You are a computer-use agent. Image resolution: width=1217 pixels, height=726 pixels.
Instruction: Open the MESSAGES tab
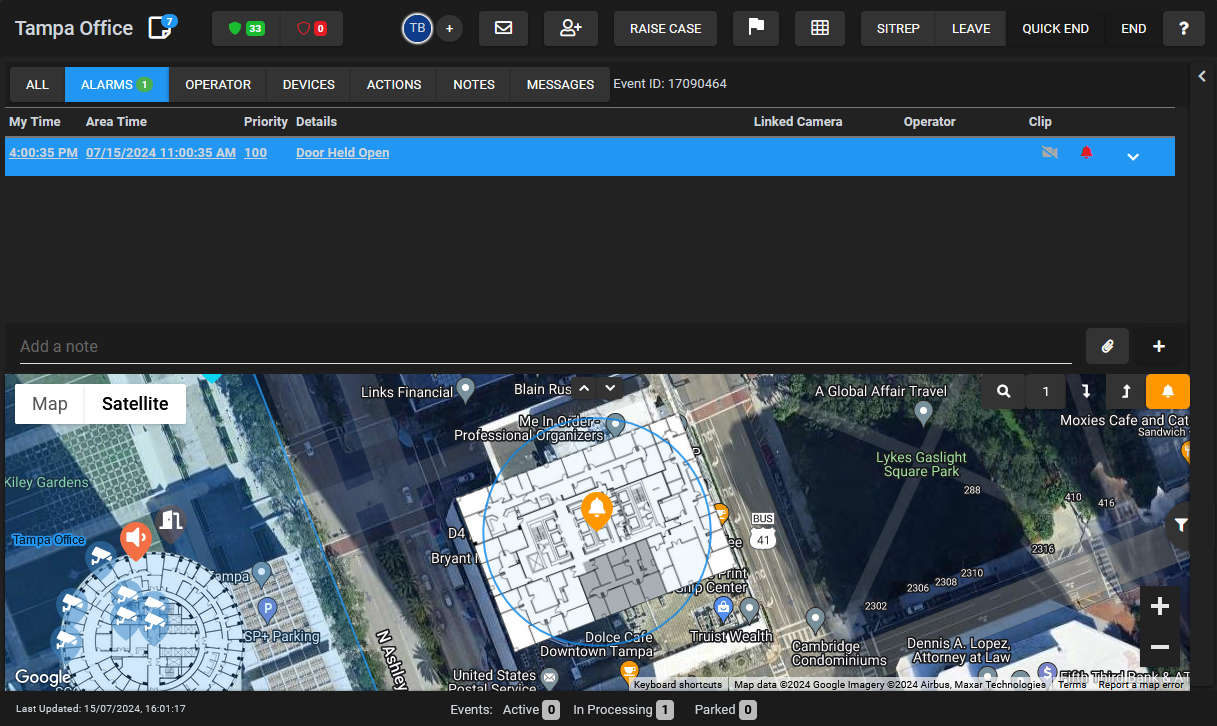coord(560,85)
